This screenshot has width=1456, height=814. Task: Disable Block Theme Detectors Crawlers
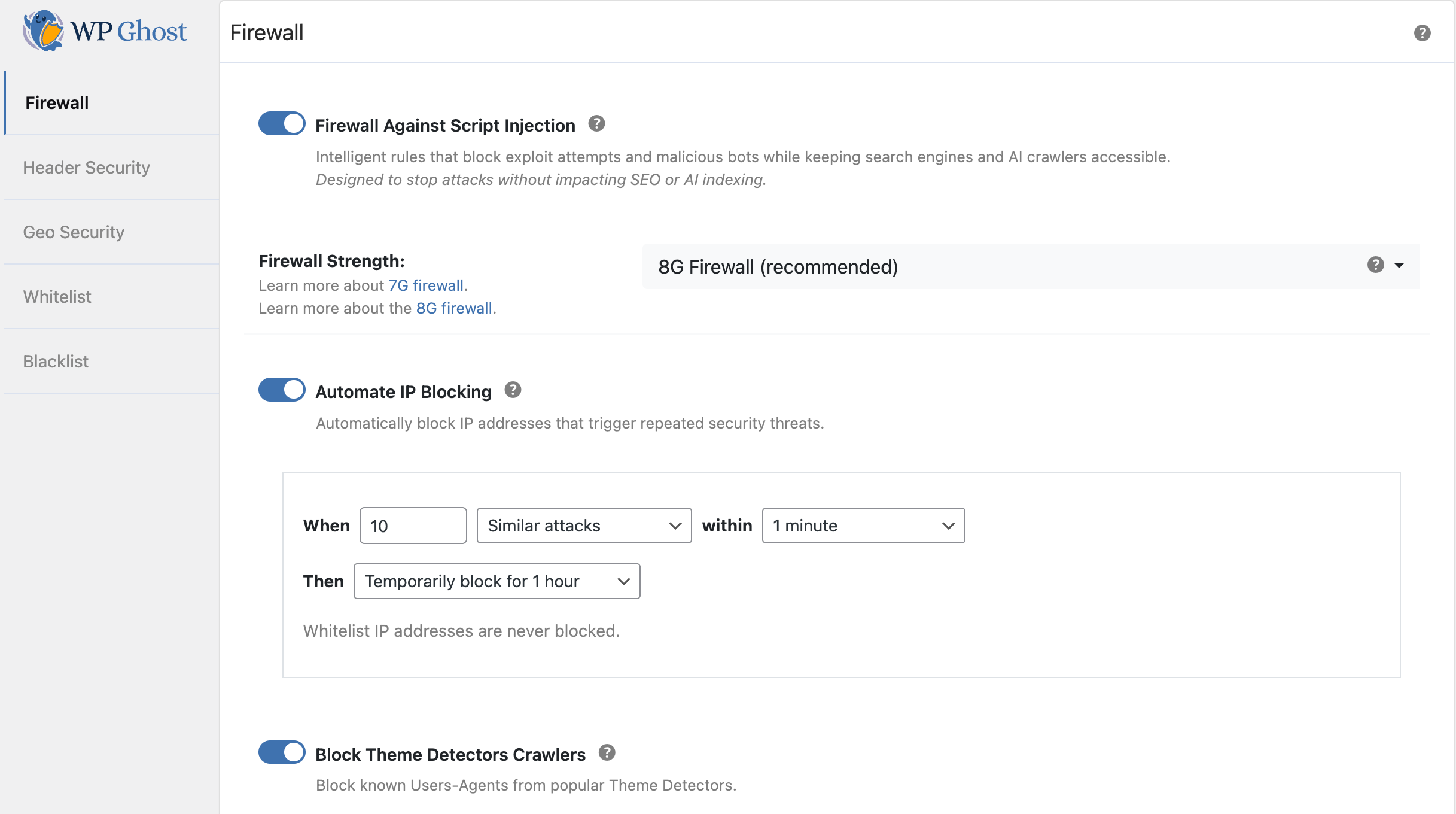click(281, 752)
